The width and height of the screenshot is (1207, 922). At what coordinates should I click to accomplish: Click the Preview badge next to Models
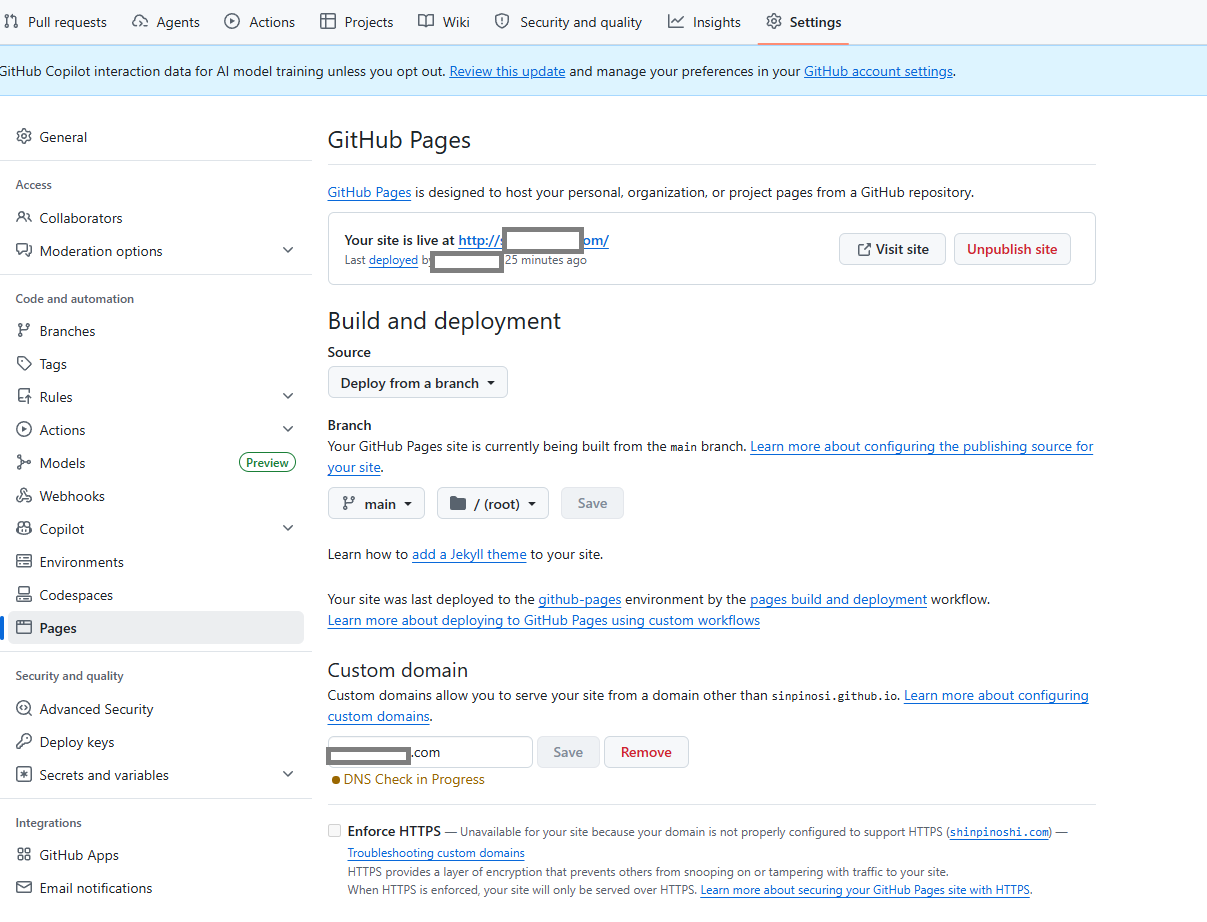point(267,463)
